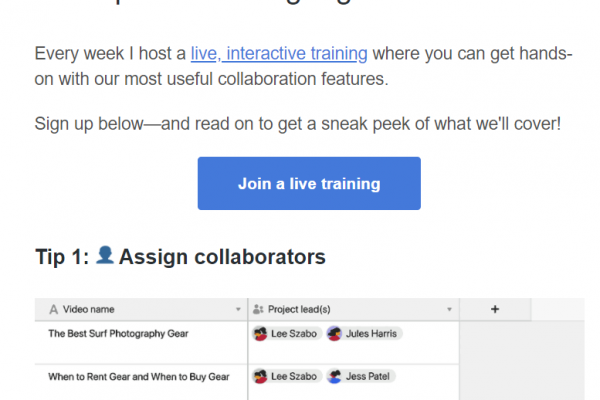Click the Sign up below paragraph text
Image resolution: width=600 pixels, height=400 pixels.
tap(298, 124)
